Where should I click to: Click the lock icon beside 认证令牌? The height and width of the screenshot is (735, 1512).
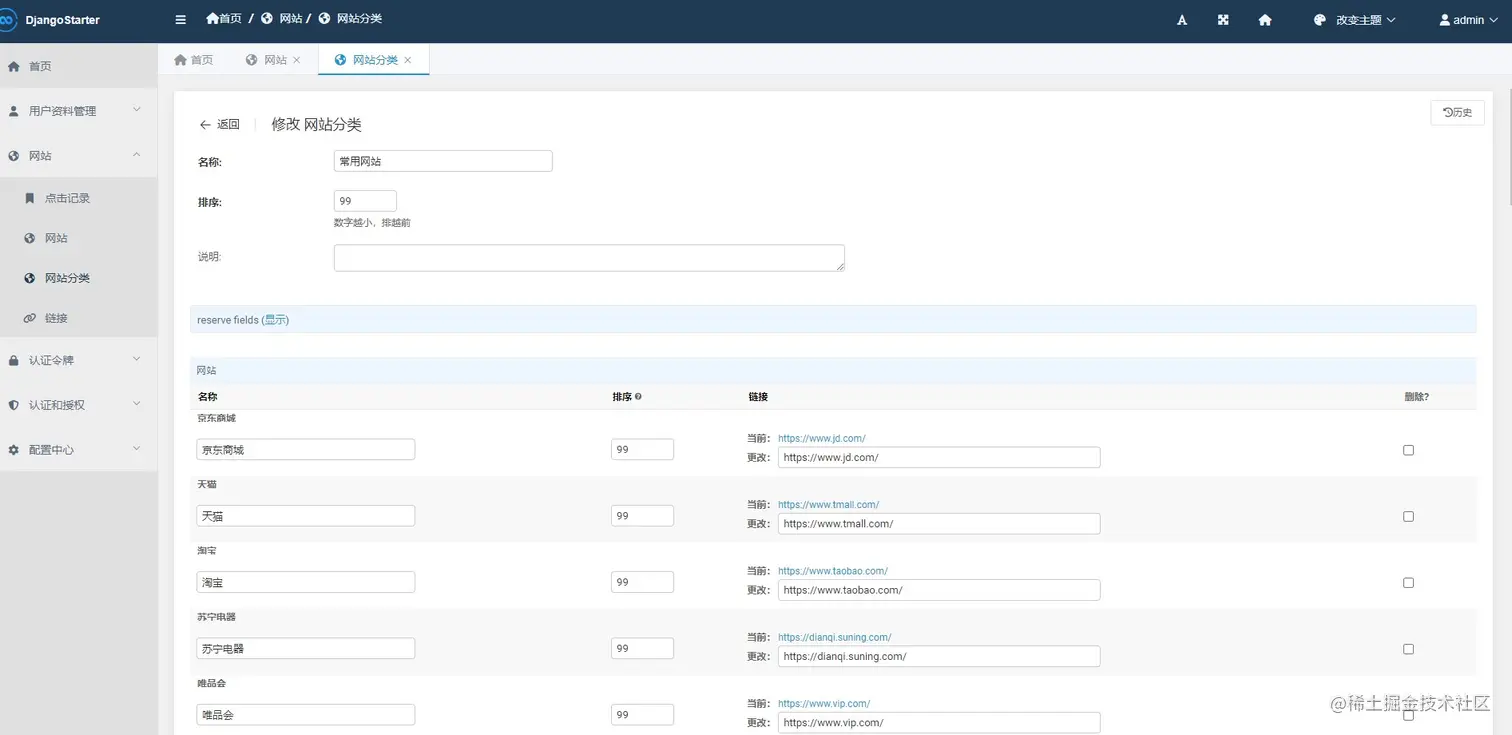click(x=14, y=360)
